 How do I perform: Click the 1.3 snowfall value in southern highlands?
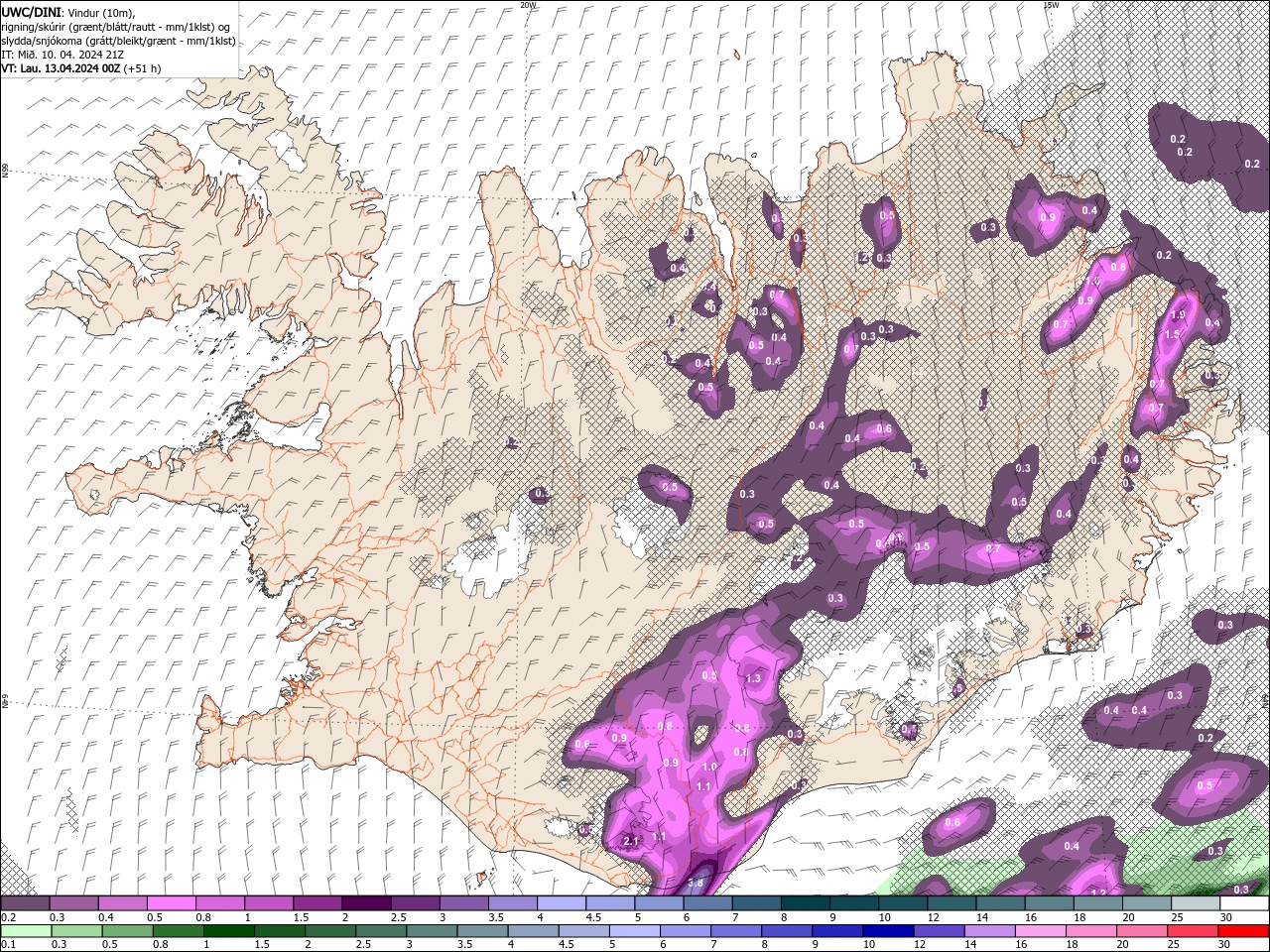pos(753,679)
